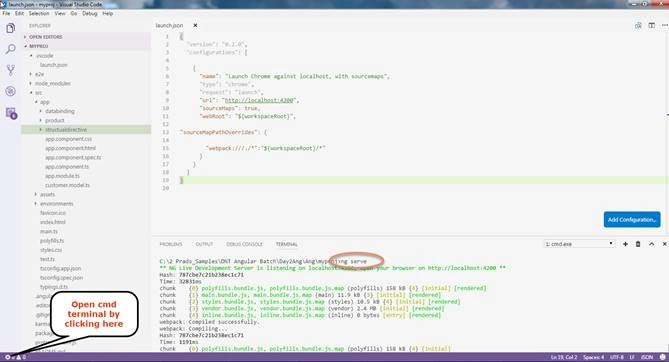Image resolution: width=669 pixels, height=362 pixels.
Task: Open the Search view in activity bar
Action: click(x=11, y=49)
